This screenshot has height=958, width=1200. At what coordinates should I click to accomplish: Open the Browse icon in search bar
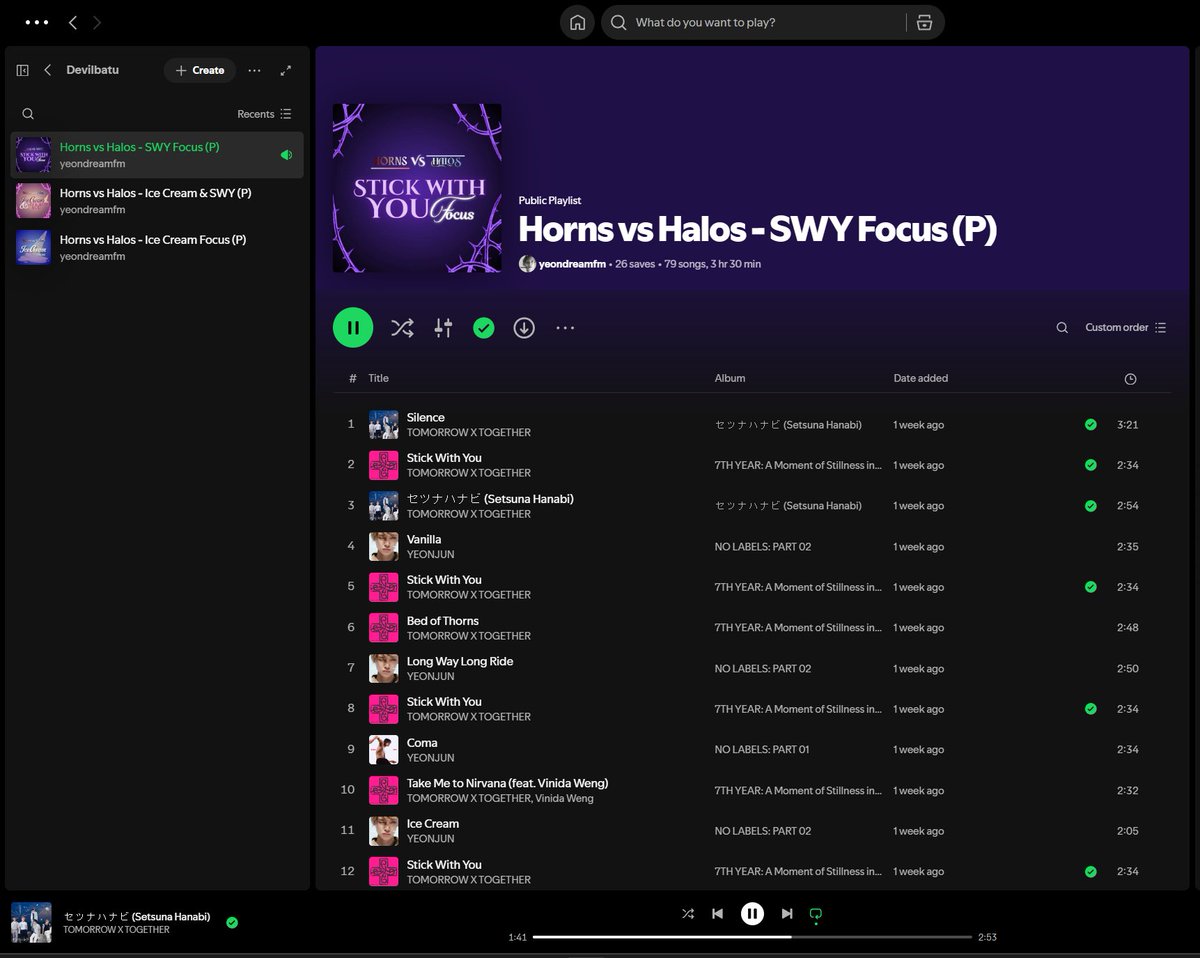924,22
